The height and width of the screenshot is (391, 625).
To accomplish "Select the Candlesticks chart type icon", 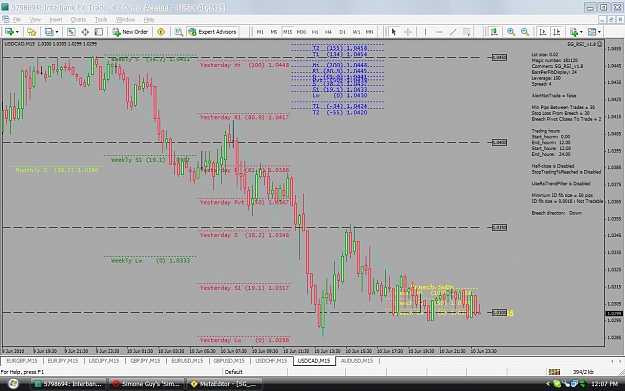I will click(494, 32).
